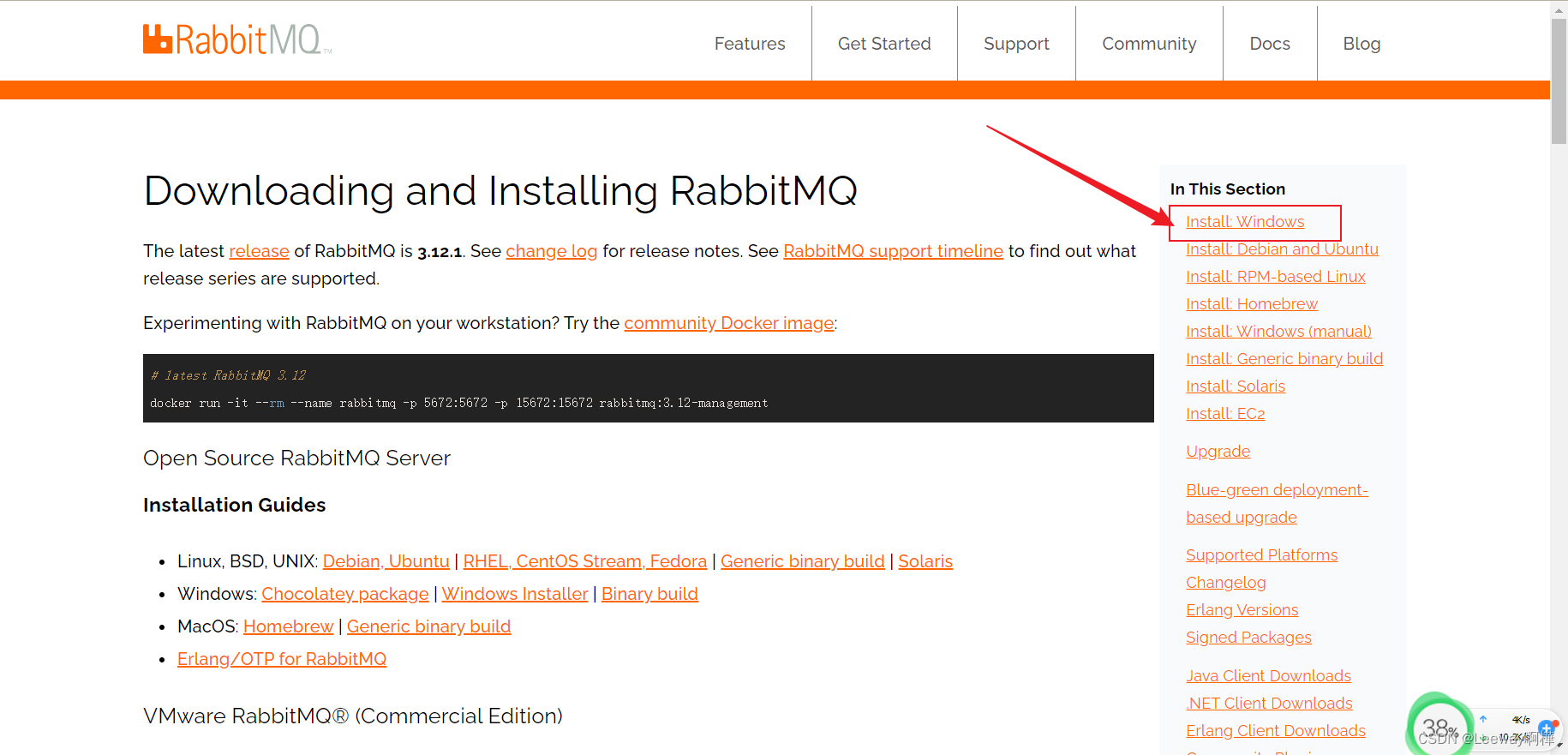The image size is (1568, 755).
Task: Click Generic binary build in the Linux row
Action: 803,561
